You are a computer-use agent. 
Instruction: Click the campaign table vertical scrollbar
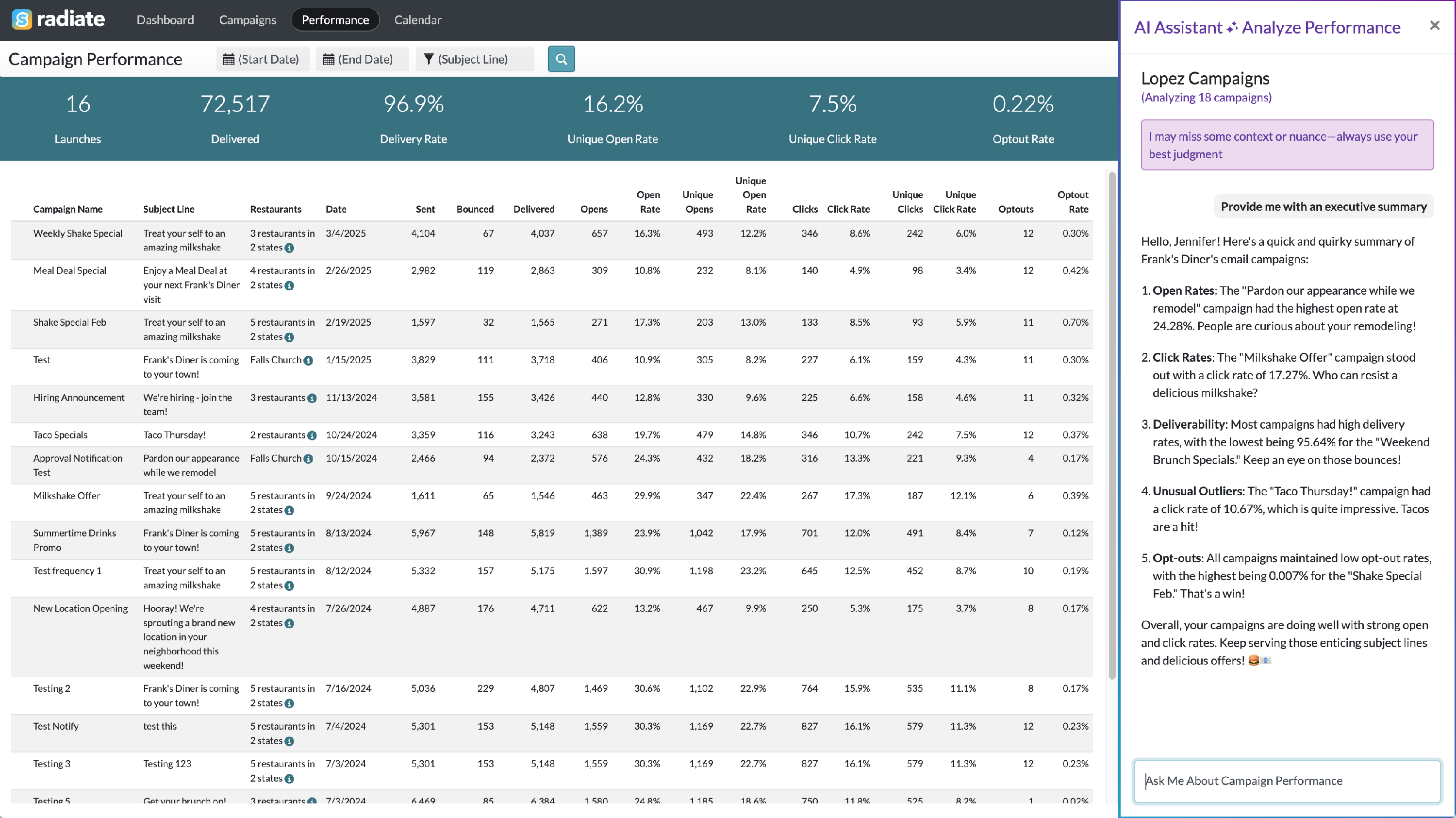[1112, 424]
